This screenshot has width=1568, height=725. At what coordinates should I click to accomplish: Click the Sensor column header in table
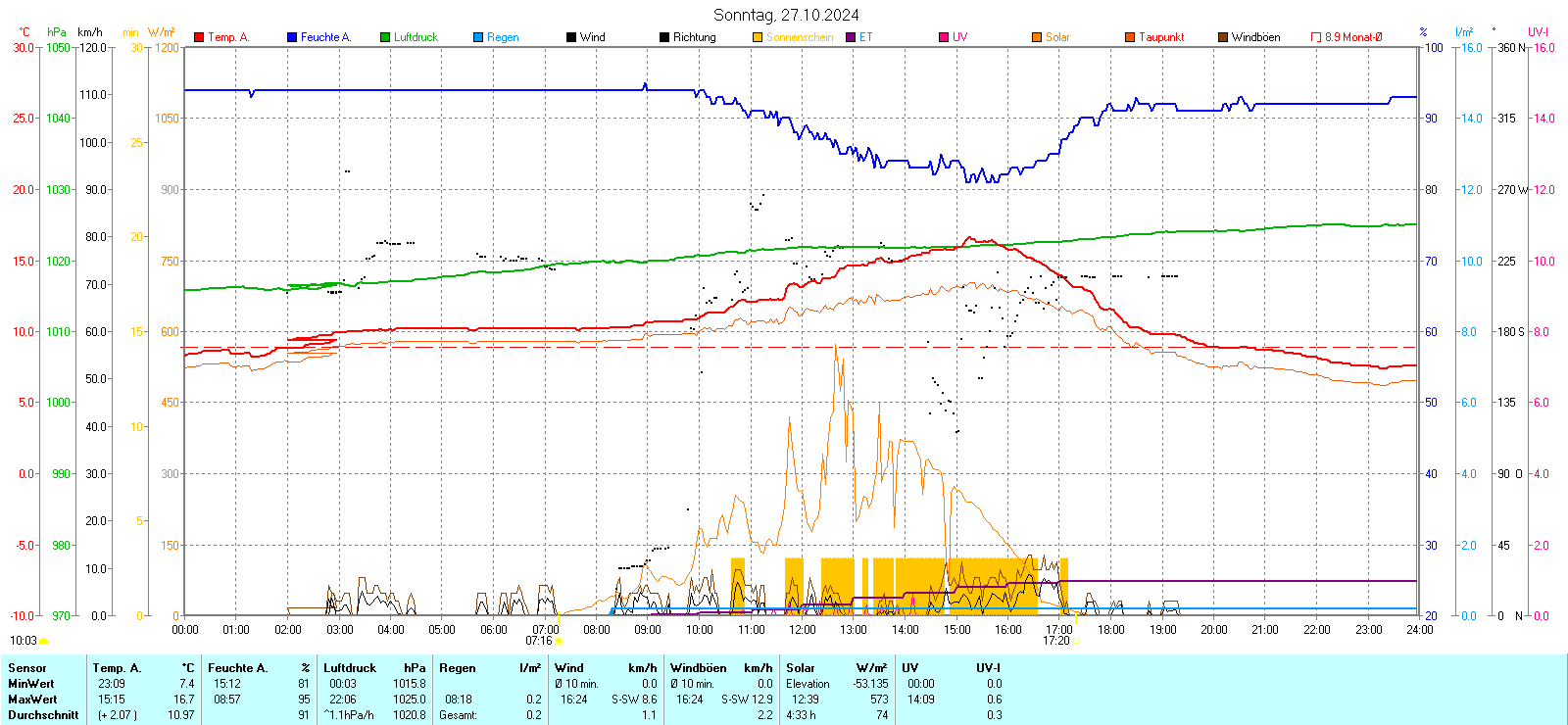click(27, 668)
